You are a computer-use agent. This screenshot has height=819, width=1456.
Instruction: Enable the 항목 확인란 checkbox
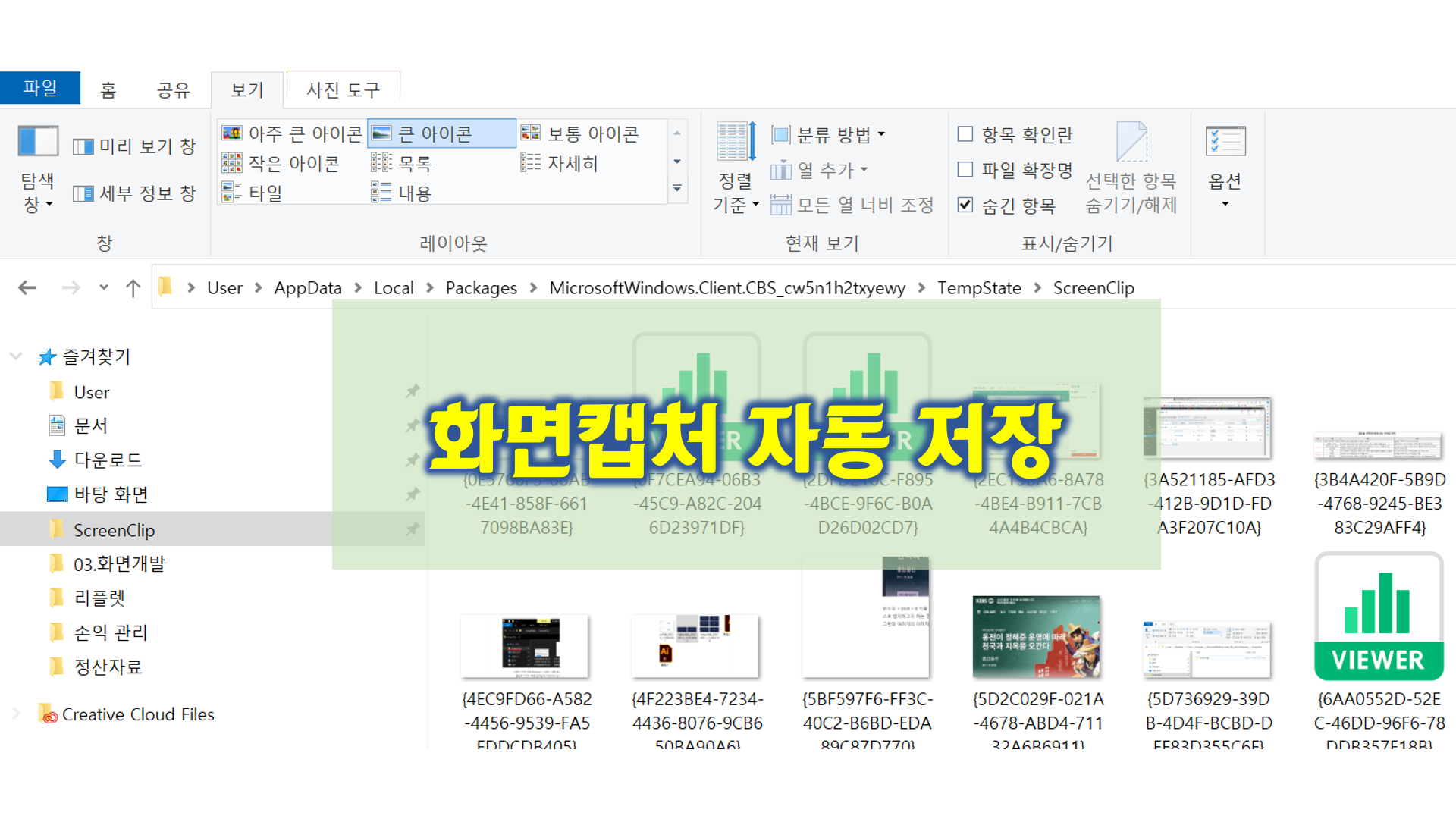pyautogui.click(x=965, y=134)
